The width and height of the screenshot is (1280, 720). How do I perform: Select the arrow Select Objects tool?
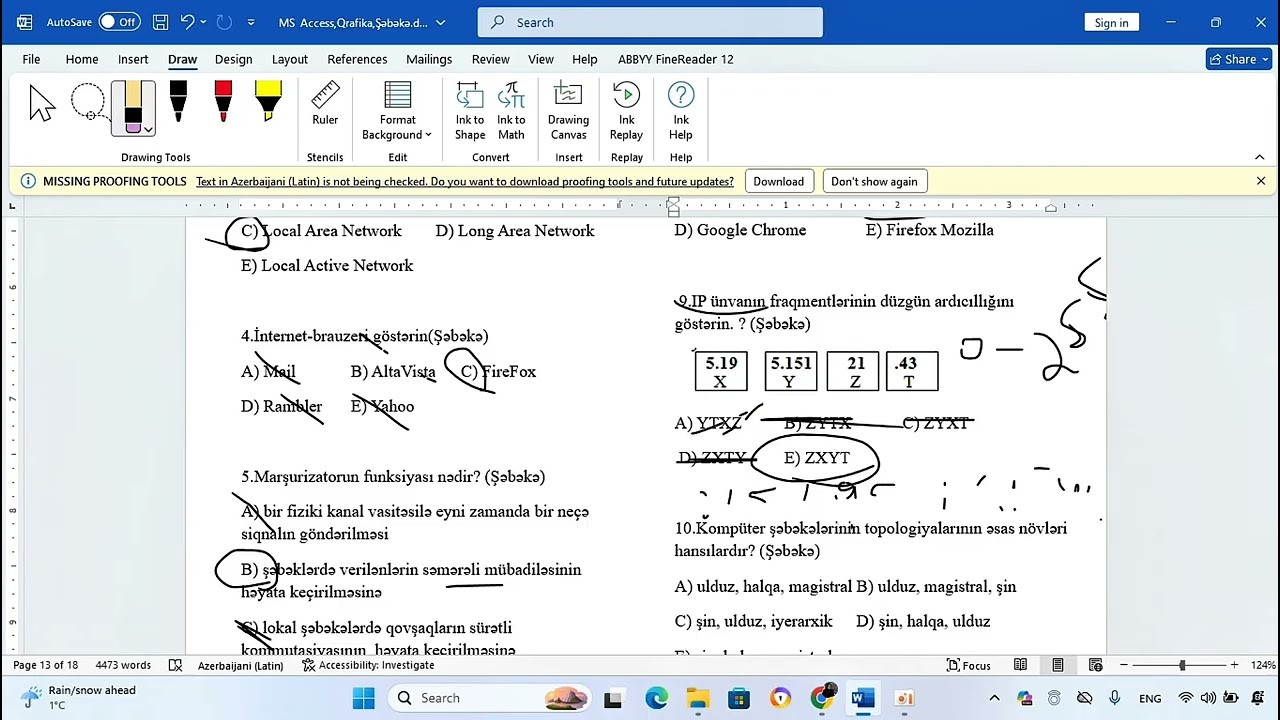42,103
